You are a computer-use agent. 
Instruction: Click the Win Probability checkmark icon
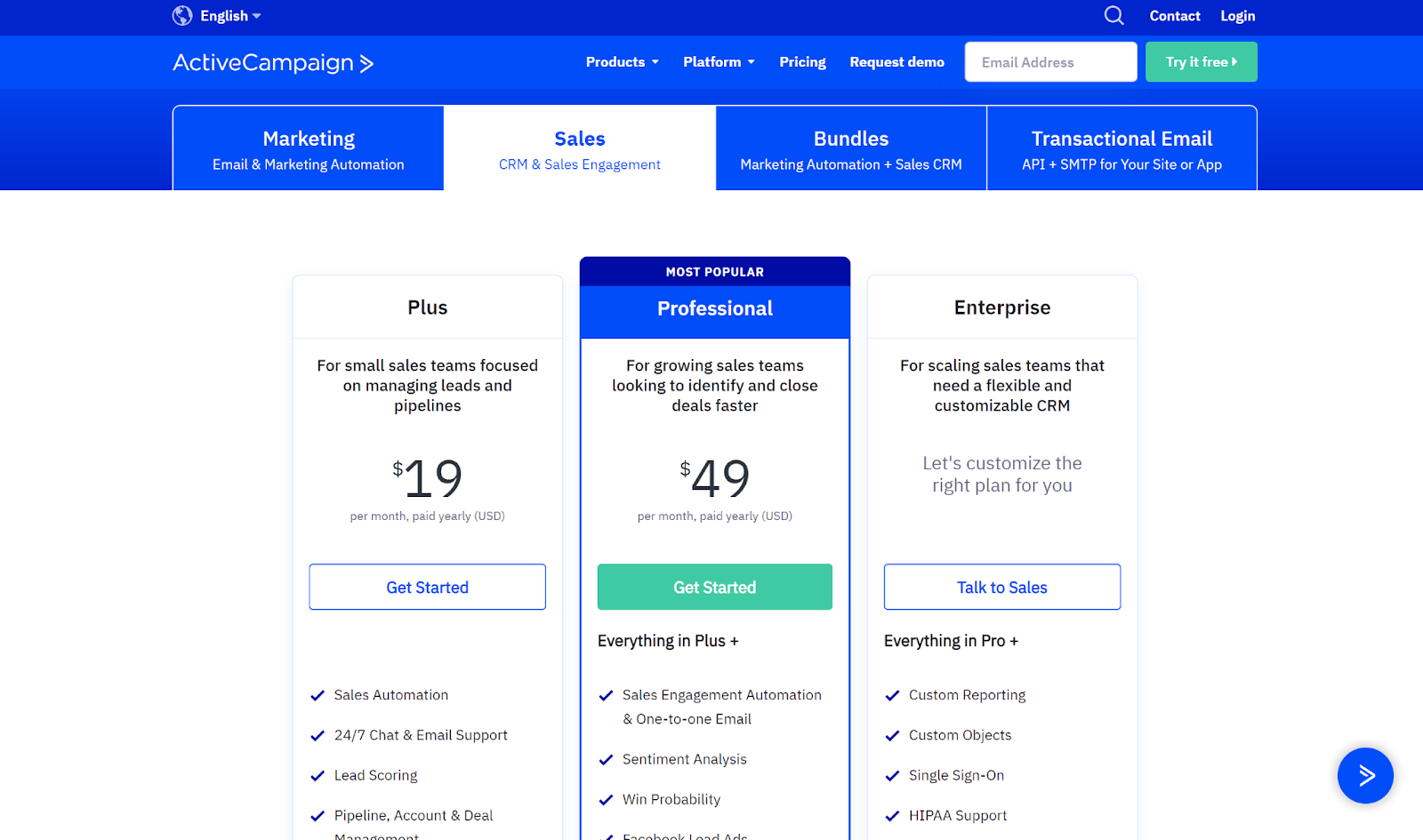606,800
